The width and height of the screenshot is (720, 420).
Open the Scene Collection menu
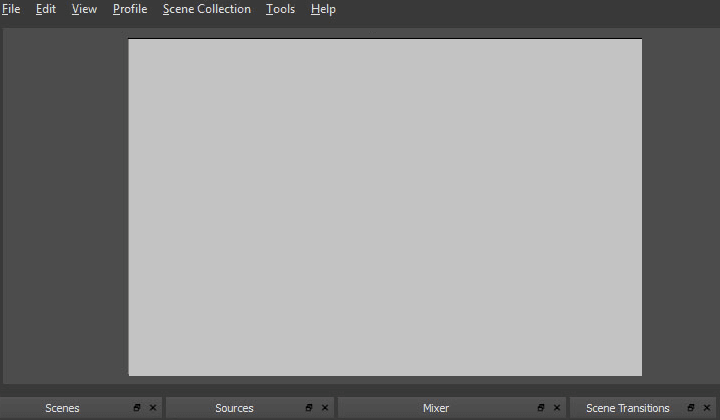(207, 9)
